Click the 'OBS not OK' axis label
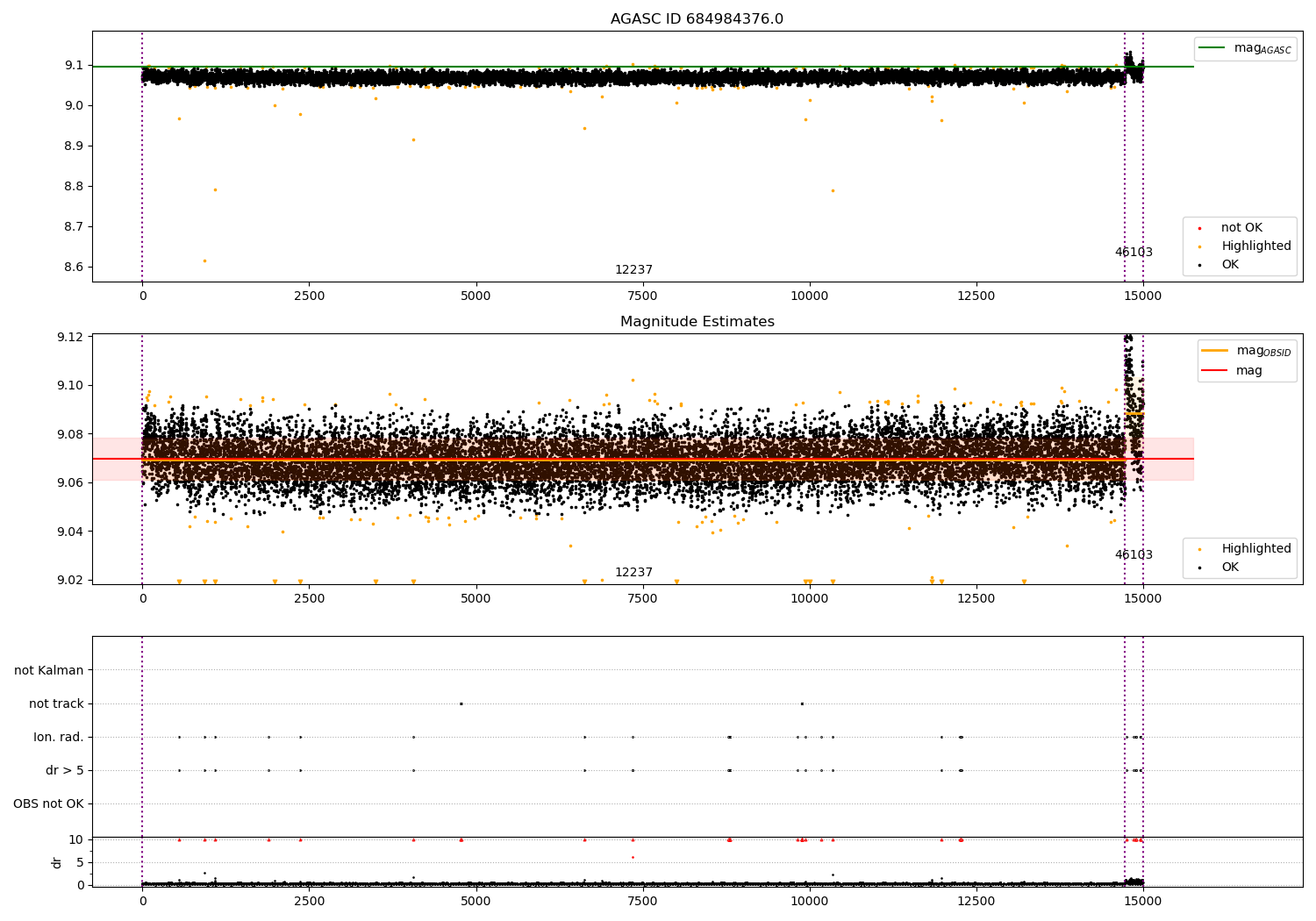 (x=48, y=803)
